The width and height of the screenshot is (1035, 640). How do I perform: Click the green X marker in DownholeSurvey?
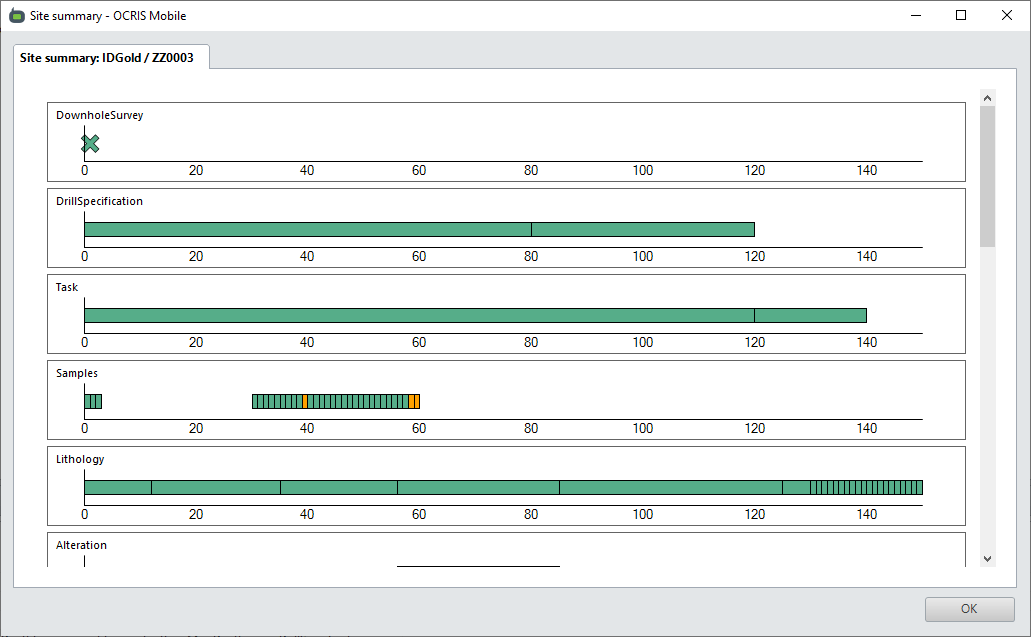click(x=90, y=144)
